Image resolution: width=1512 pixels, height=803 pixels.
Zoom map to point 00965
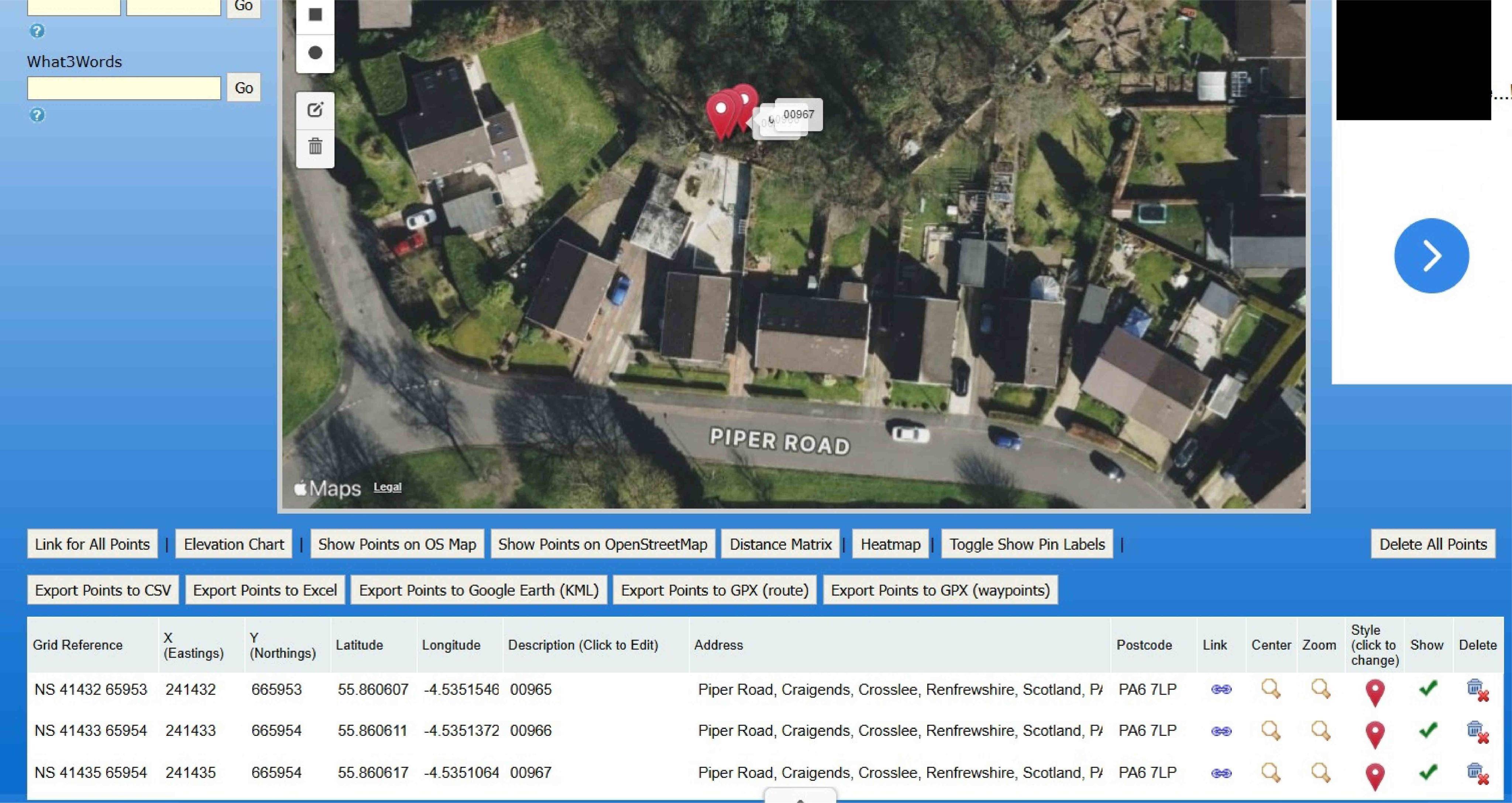[1321, 689]
